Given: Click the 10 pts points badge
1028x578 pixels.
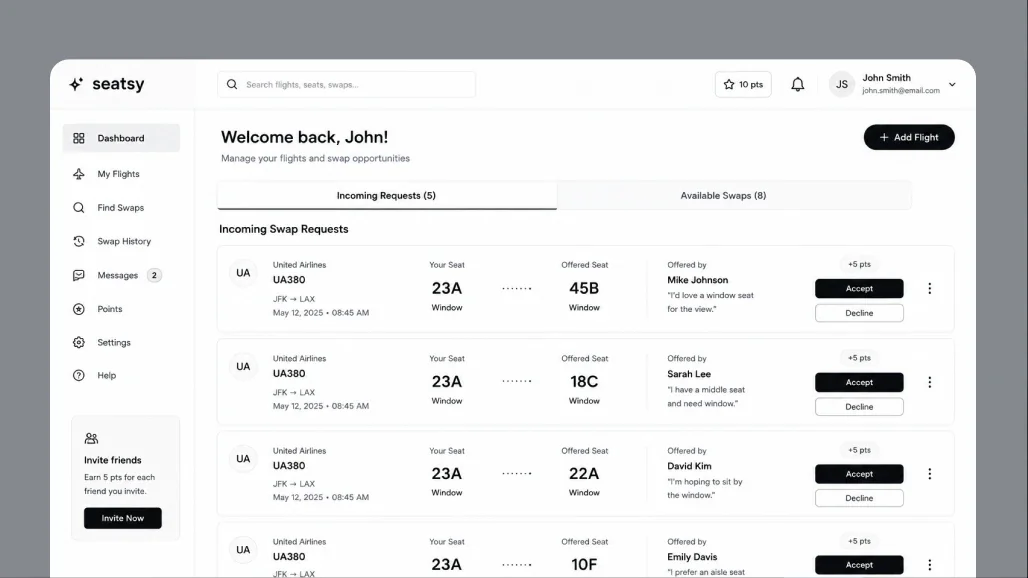Looking at the screenshot, I should pyautogui.click(x=743, y=85).
